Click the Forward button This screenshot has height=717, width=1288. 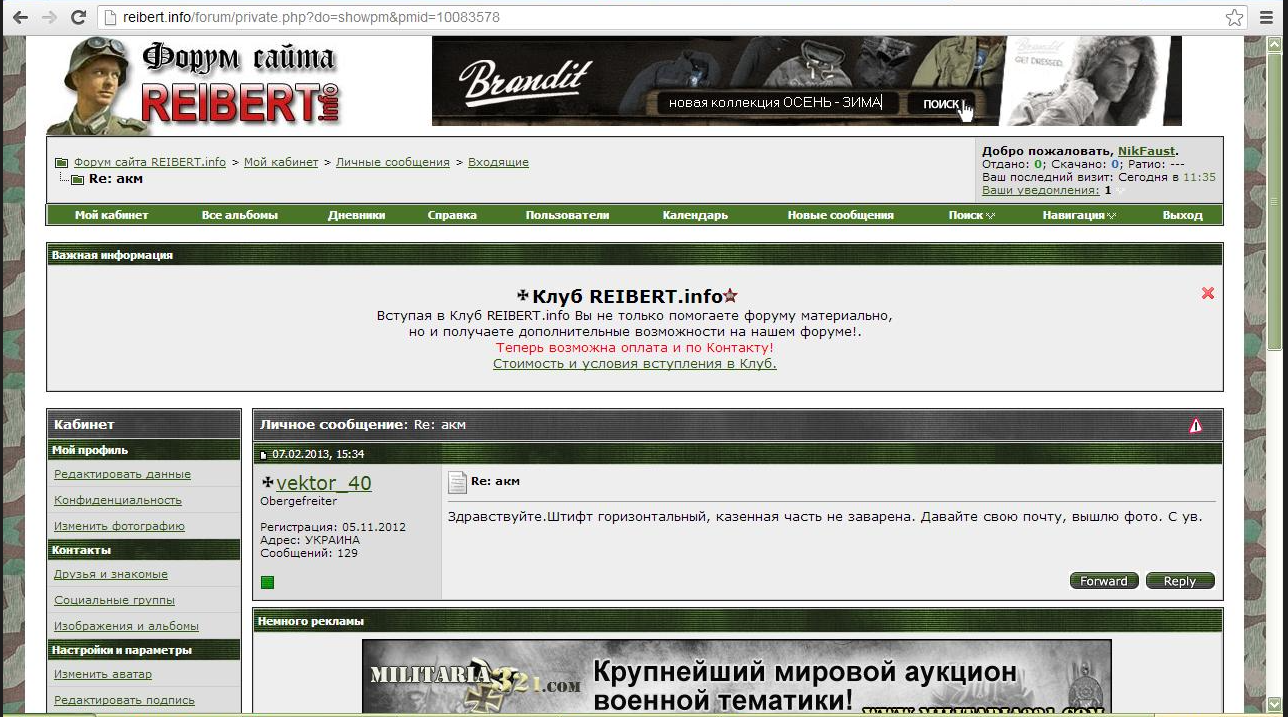(1104, 581)
